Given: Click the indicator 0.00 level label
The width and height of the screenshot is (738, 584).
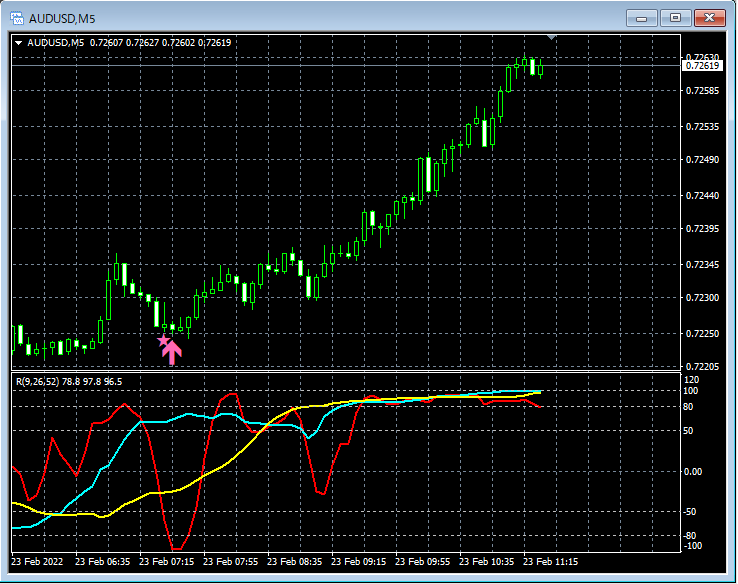Looking at the screenshot, I should click(692, 472).
